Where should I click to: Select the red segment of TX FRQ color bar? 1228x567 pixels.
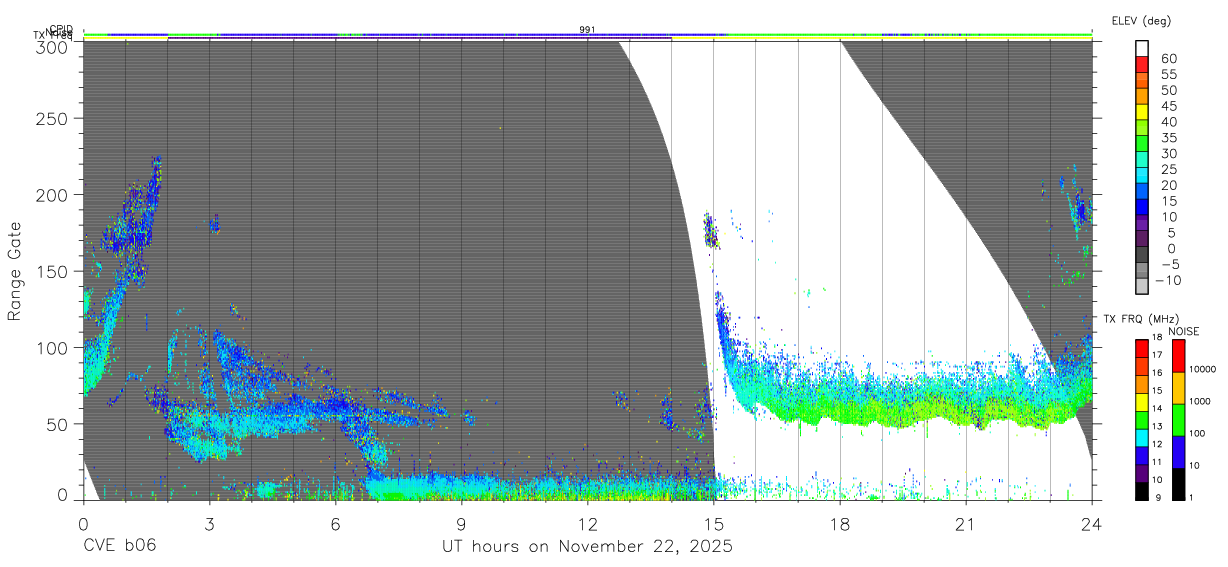(1142, 349)
